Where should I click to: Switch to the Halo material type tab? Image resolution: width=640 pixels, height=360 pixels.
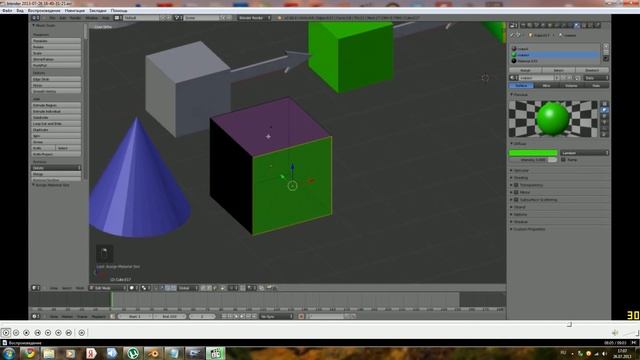point(596,86)
